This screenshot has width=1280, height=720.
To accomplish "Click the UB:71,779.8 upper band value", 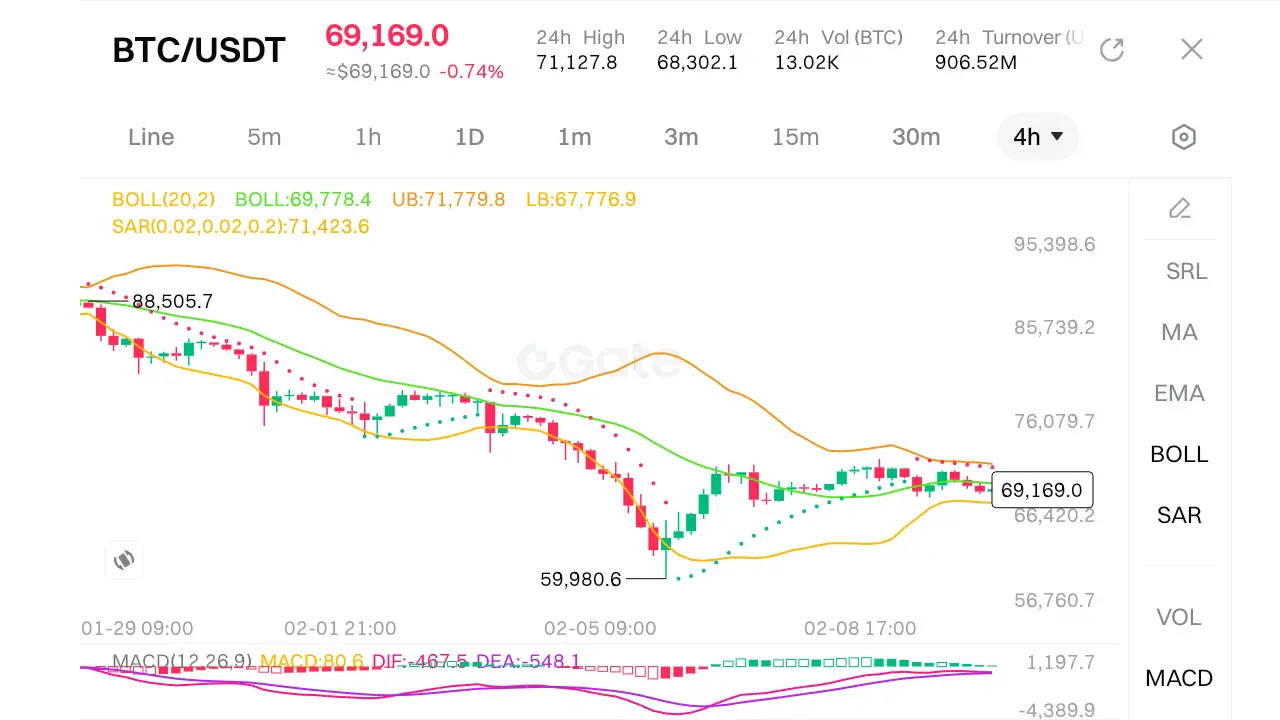I will pos(449,199).
